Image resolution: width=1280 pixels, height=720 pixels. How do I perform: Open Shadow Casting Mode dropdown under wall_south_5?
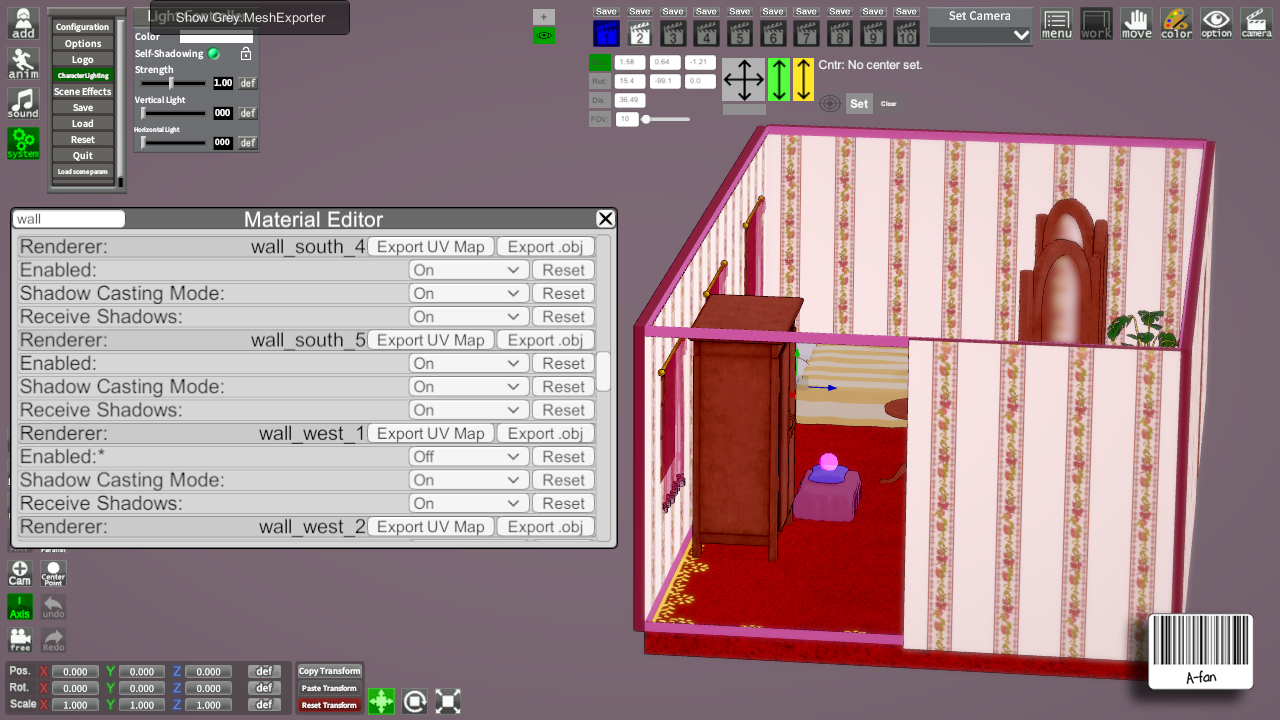(x=469, y=387)
